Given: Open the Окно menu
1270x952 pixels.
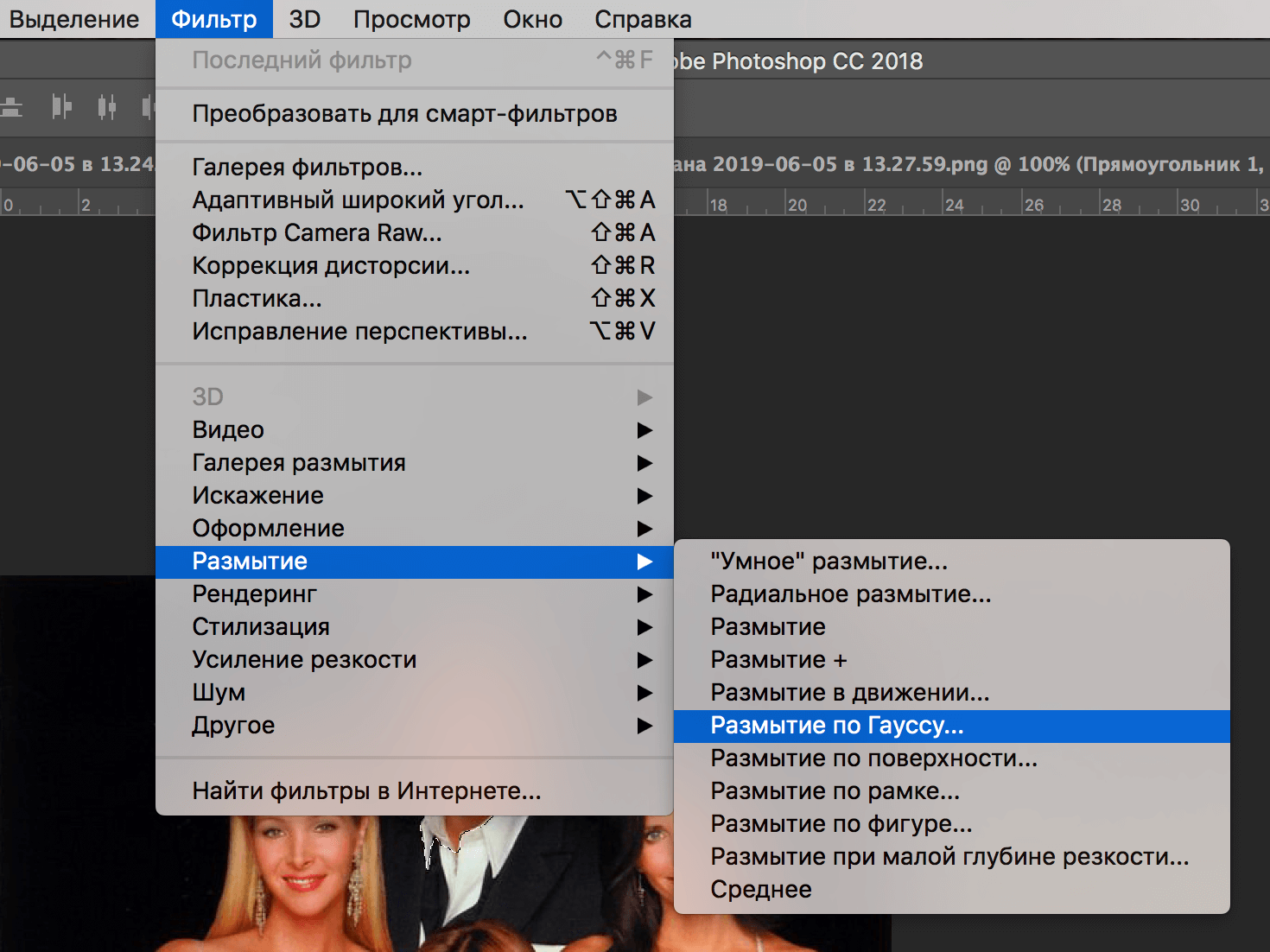Looking at the screenshot, I should click(531, 18).
